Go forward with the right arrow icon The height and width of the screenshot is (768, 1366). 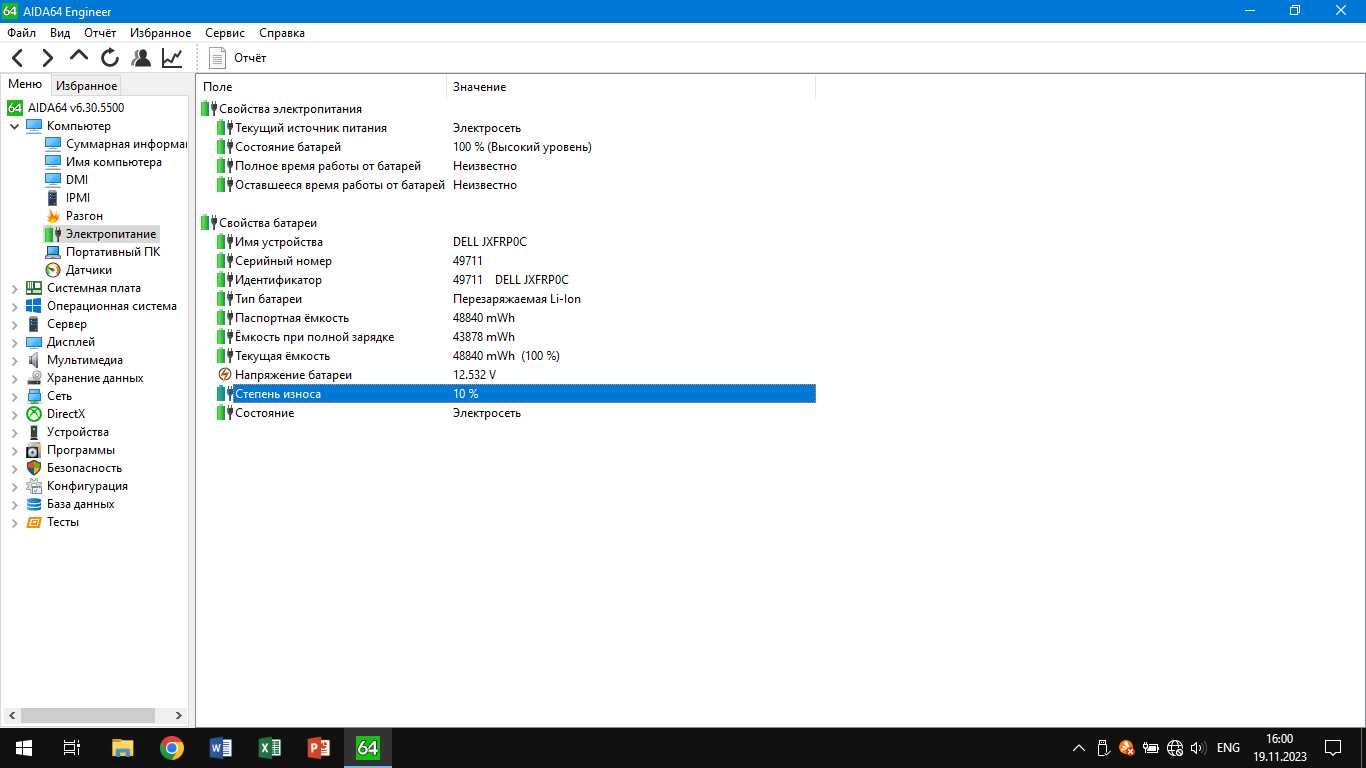47,58
